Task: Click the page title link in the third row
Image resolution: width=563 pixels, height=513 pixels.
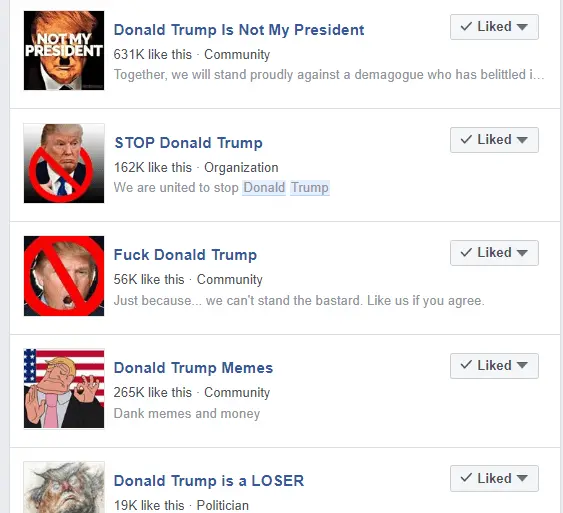Action: click(x=185, y=255)
